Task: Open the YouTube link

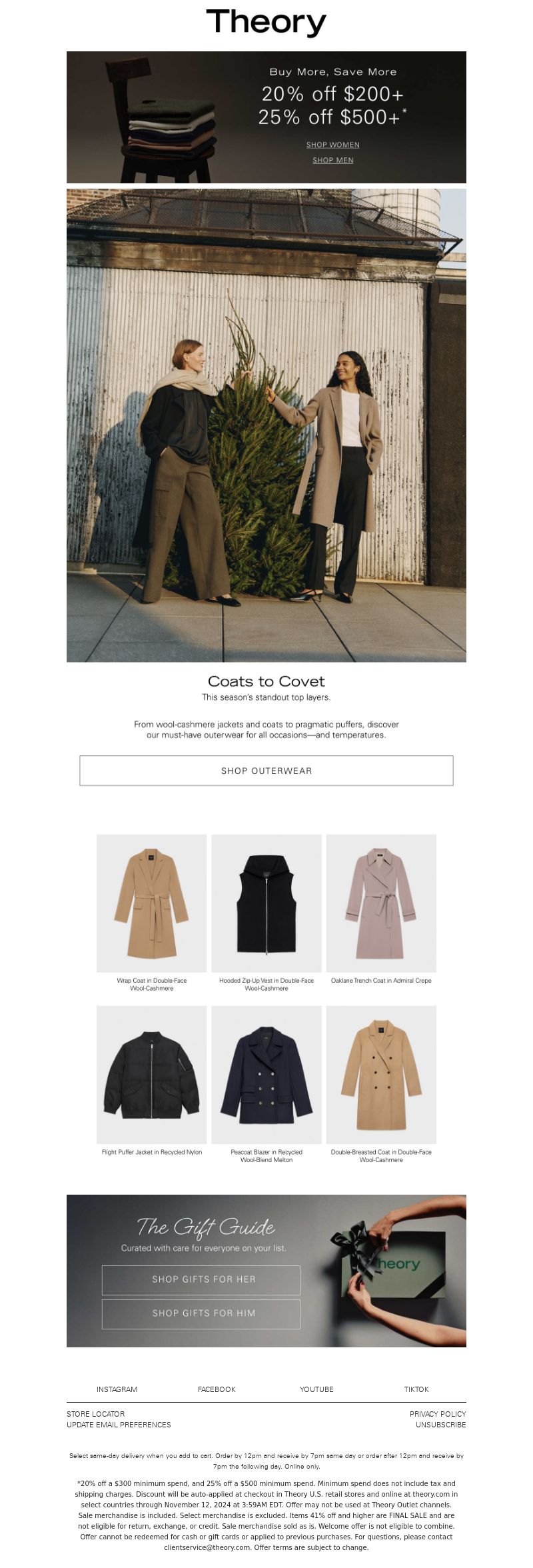Action: click(316, 1389)
